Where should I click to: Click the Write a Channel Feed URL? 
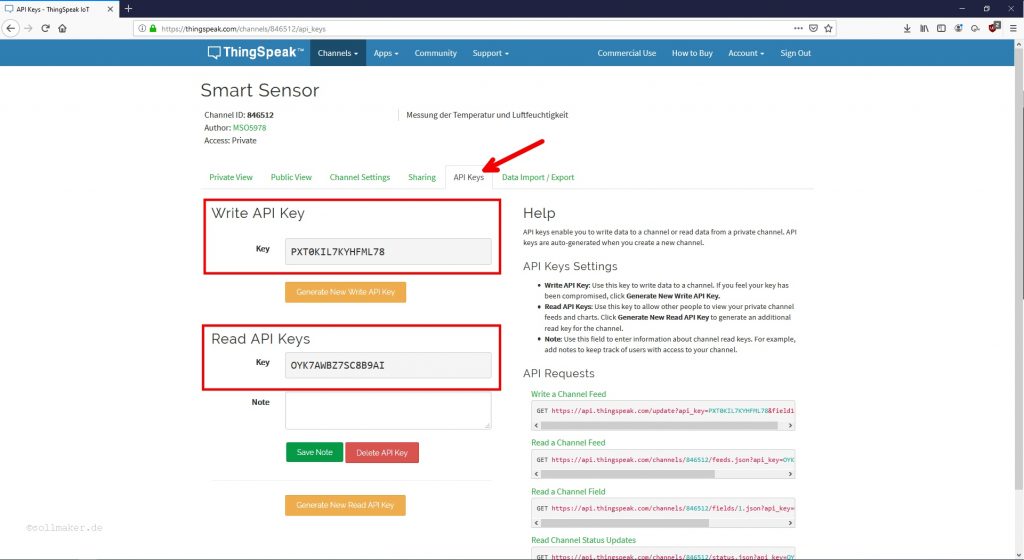click(673, 411)
